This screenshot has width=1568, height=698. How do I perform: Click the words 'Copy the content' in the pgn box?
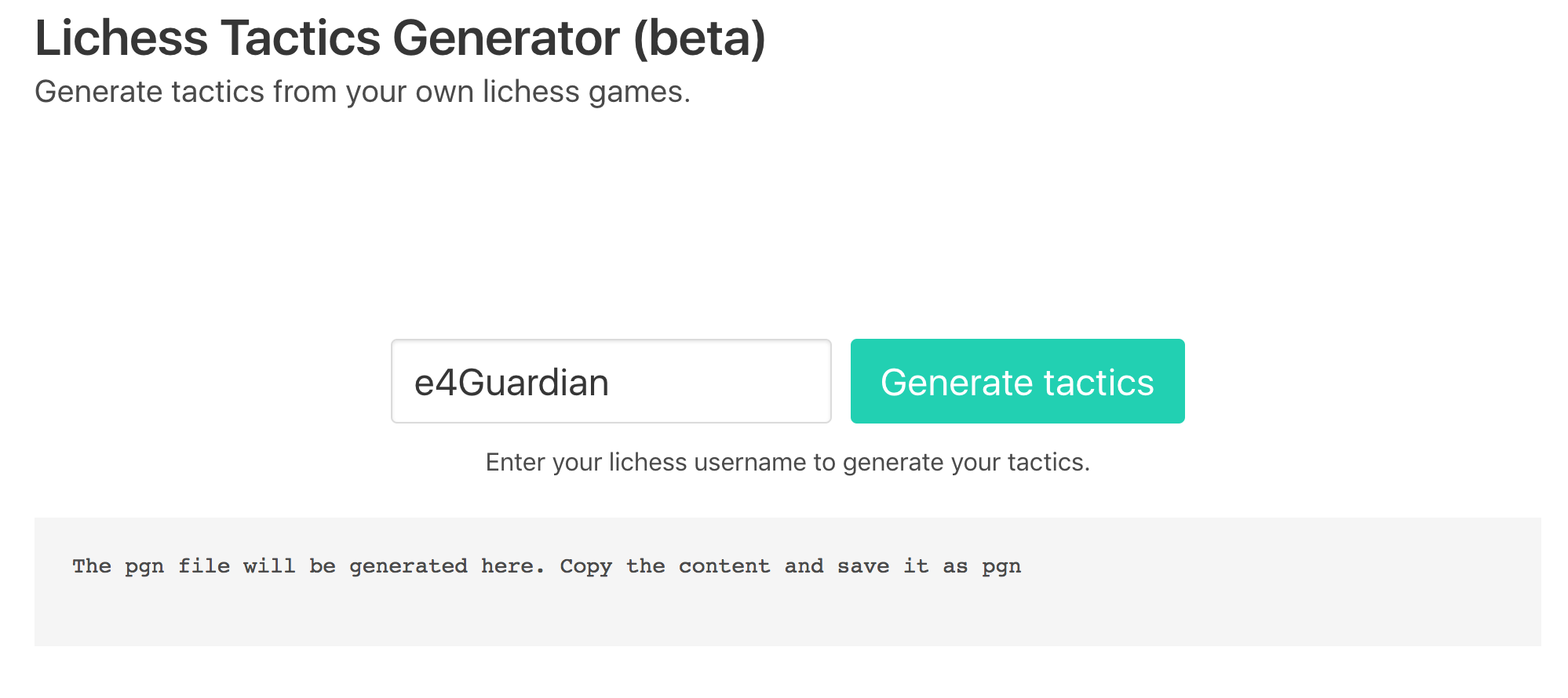665,566
